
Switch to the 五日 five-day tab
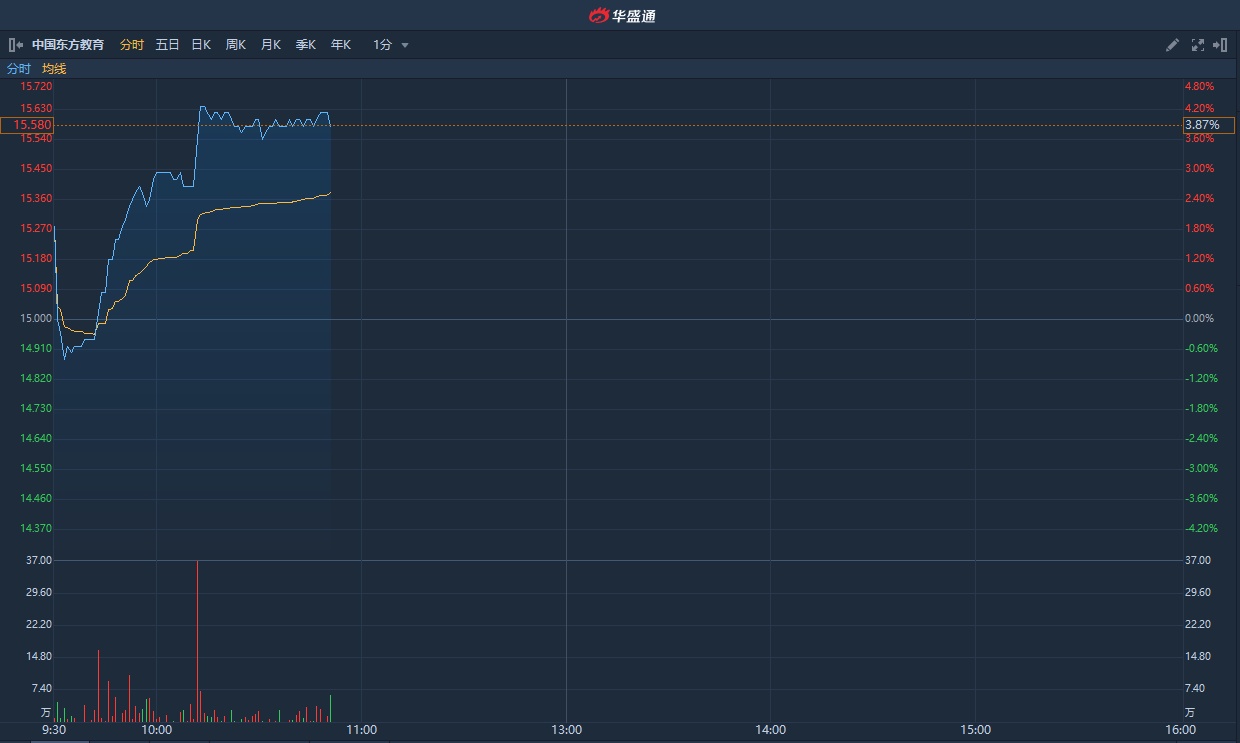pyautogui.click(x=167, y=45)
